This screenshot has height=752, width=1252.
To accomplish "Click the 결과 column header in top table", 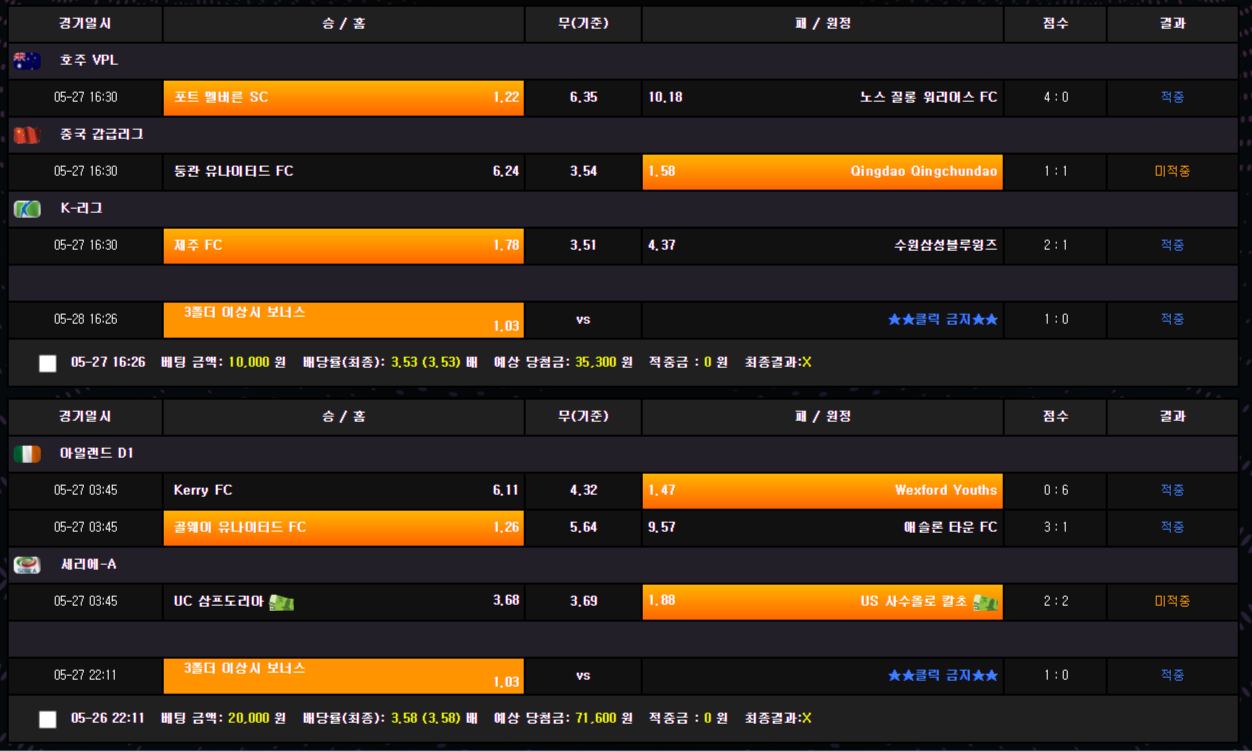I will tap(1172, 24).
